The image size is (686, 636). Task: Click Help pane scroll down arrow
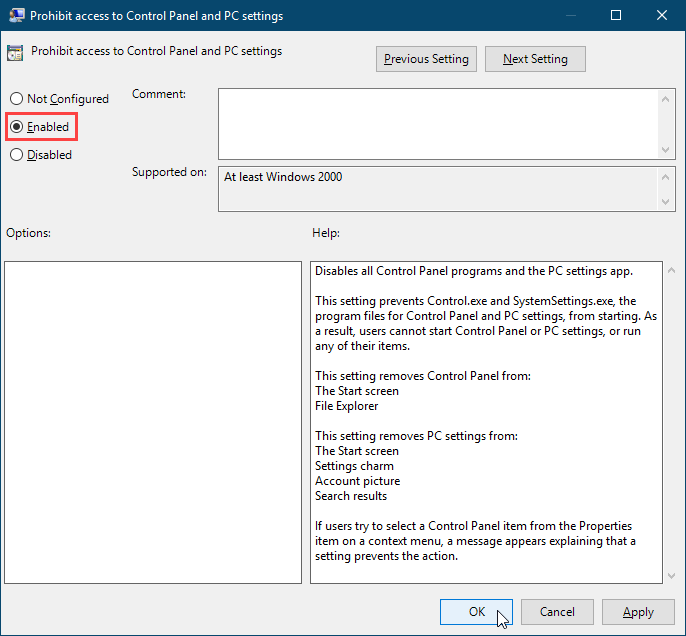pos(671,576)
